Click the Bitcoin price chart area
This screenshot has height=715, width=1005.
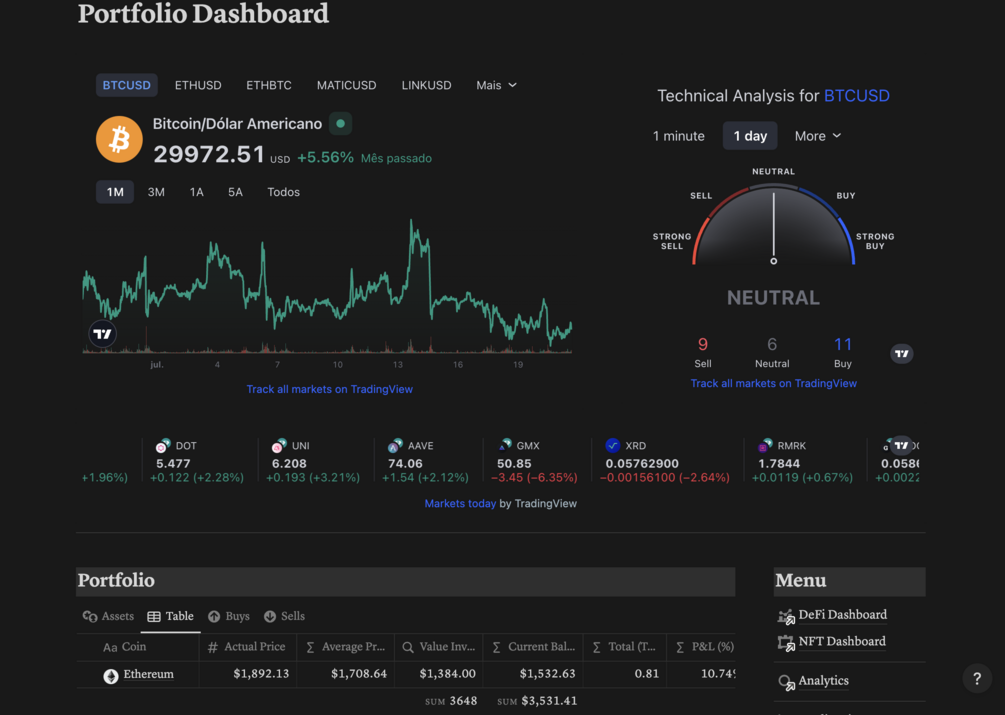[x=327, y=287]
